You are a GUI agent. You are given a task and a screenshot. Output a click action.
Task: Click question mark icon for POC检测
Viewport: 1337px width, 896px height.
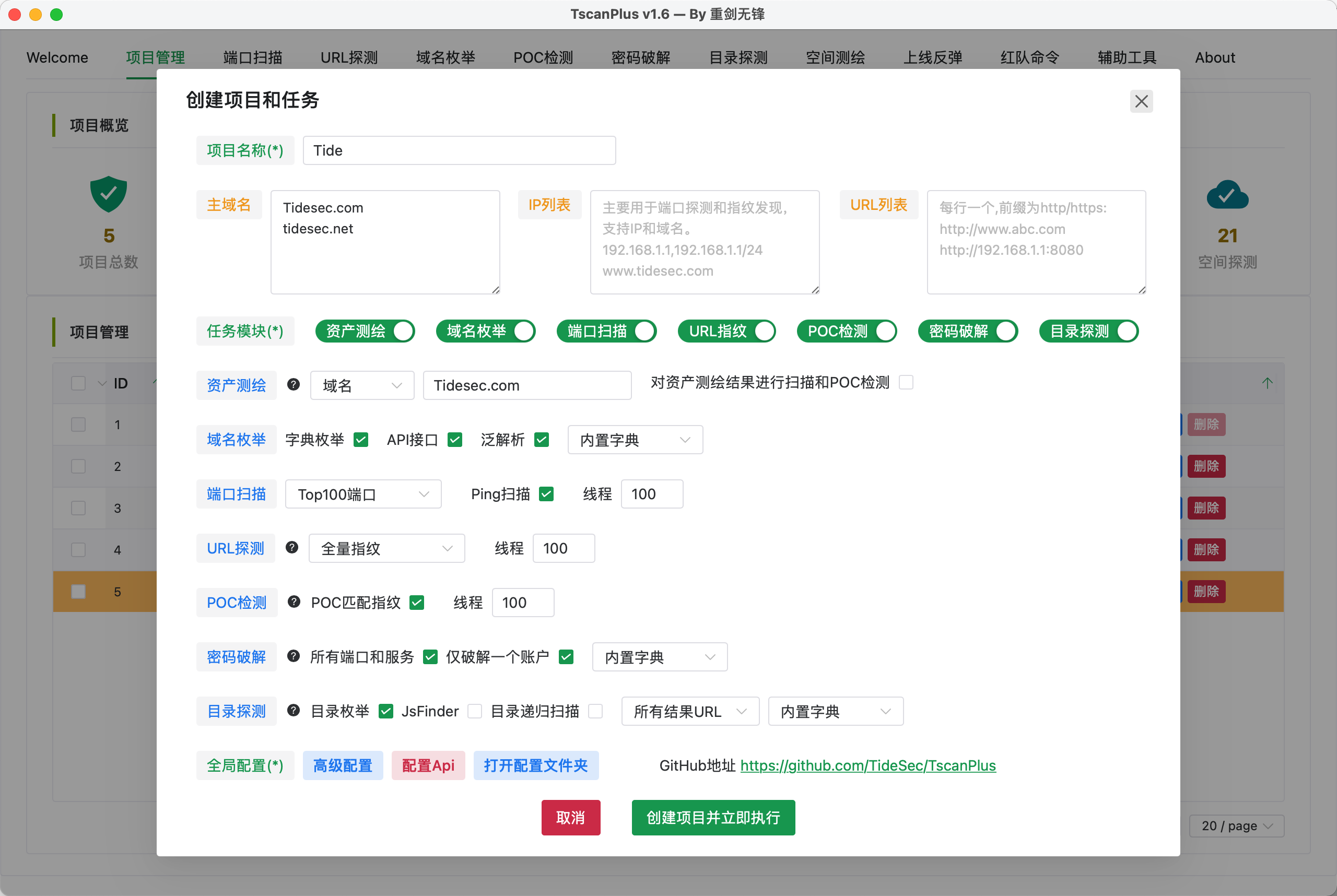[x=294, y=602]
